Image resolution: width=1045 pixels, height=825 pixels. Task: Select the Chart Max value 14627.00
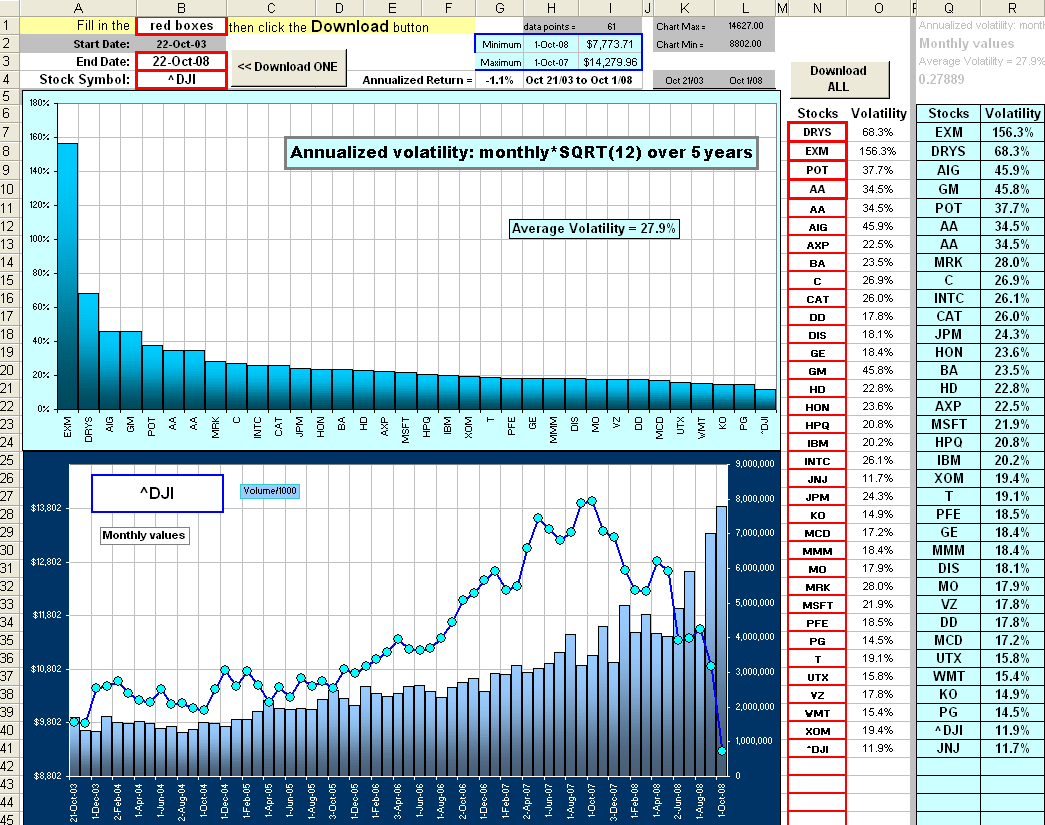click(745, 26)
